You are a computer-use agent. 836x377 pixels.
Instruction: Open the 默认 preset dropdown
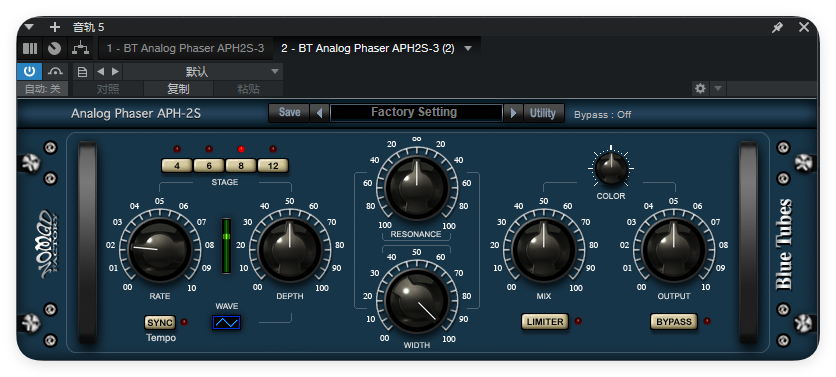203,72
